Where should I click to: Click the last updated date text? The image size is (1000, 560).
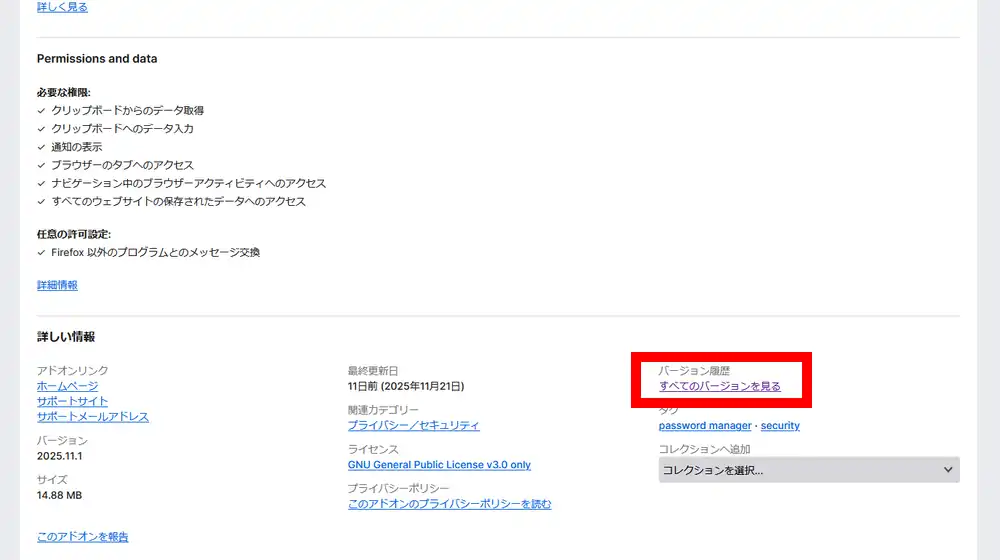click(x=405, y=386)
